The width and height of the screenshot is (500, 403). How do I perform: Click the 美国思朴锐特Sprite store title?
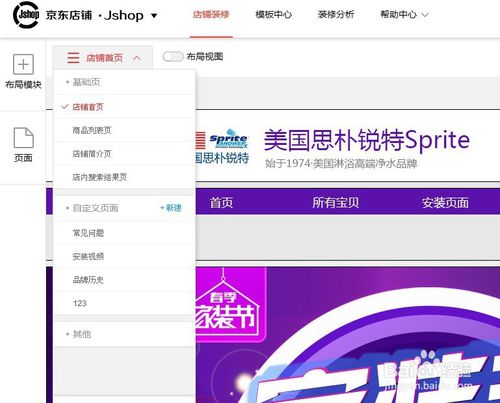coord(367,140)
